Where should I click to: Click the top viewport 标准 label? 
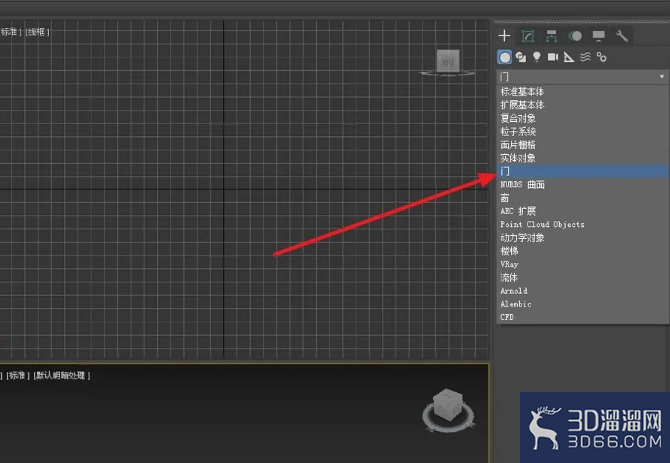[x=9, y=32]
